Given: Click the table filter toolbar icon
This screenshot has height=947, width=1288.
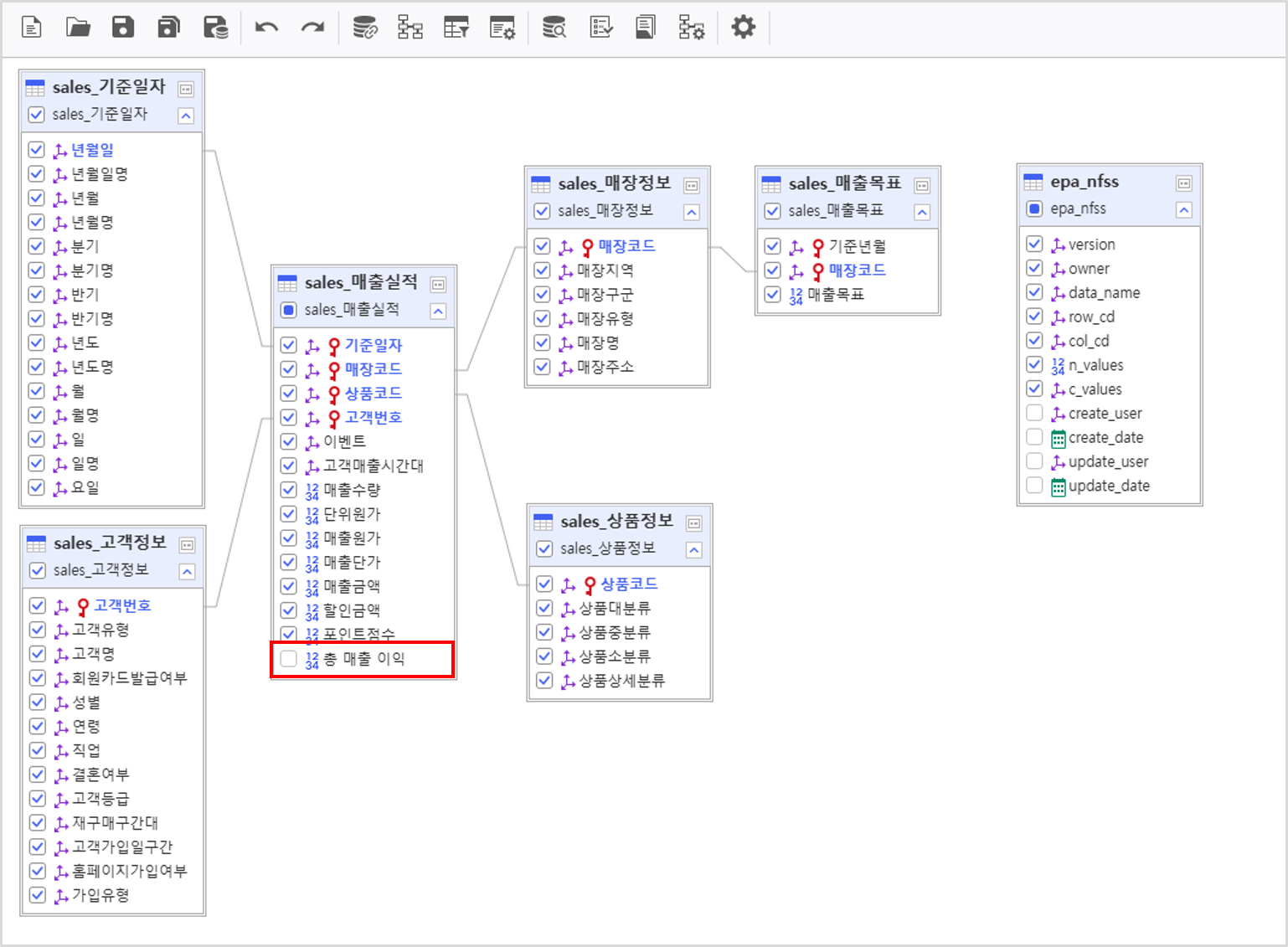Looking at the screenshot, I should [456, 28].
